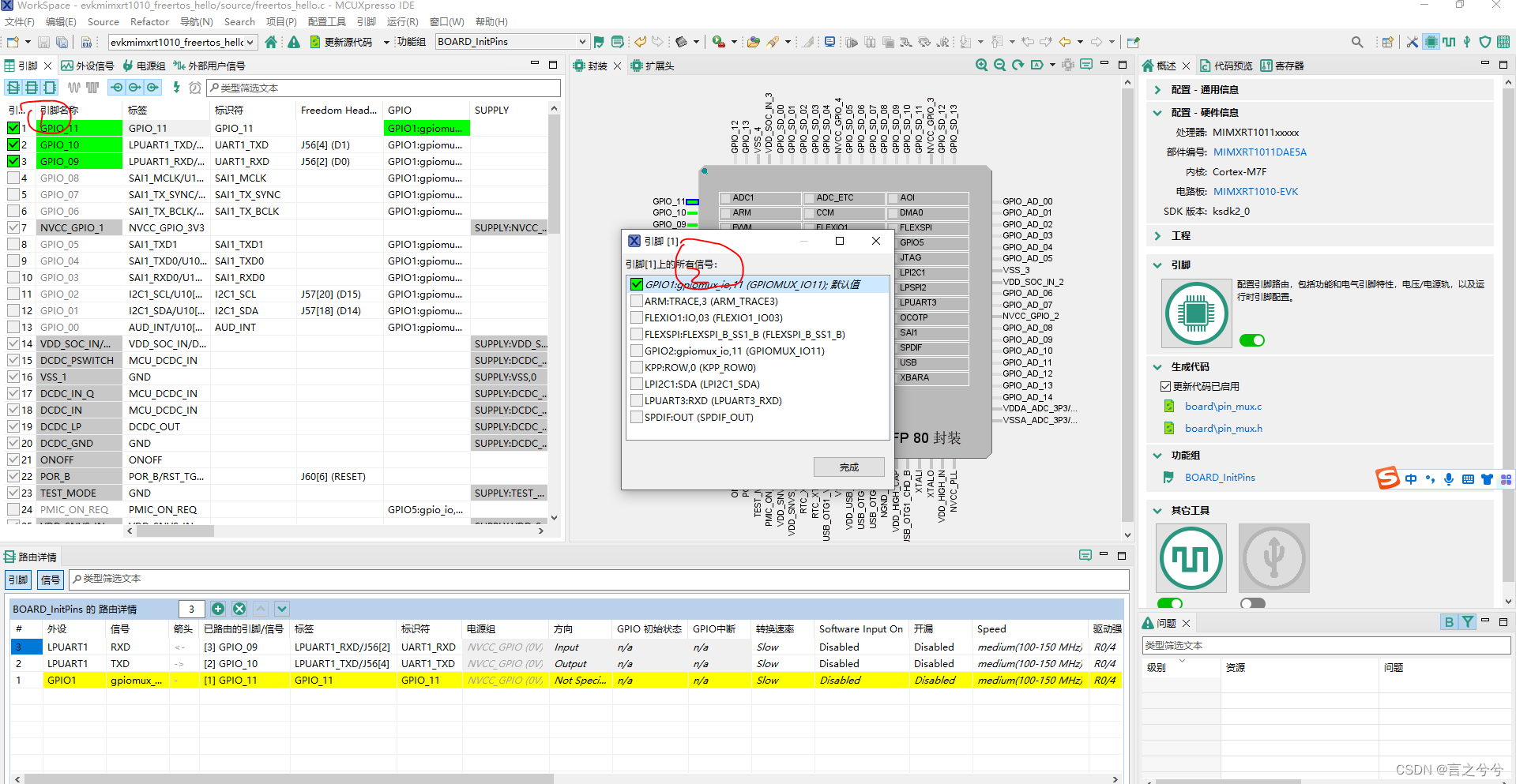Zoom out on the package view
The height and width of the screenshot is (784, 1516).
1000,66
